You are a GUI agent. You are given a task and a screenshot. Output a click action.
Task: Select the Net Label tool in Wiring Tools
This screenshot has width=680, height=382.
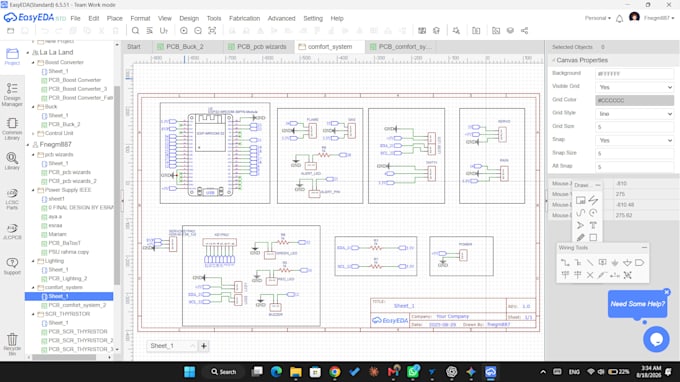[x=602, y=263]
